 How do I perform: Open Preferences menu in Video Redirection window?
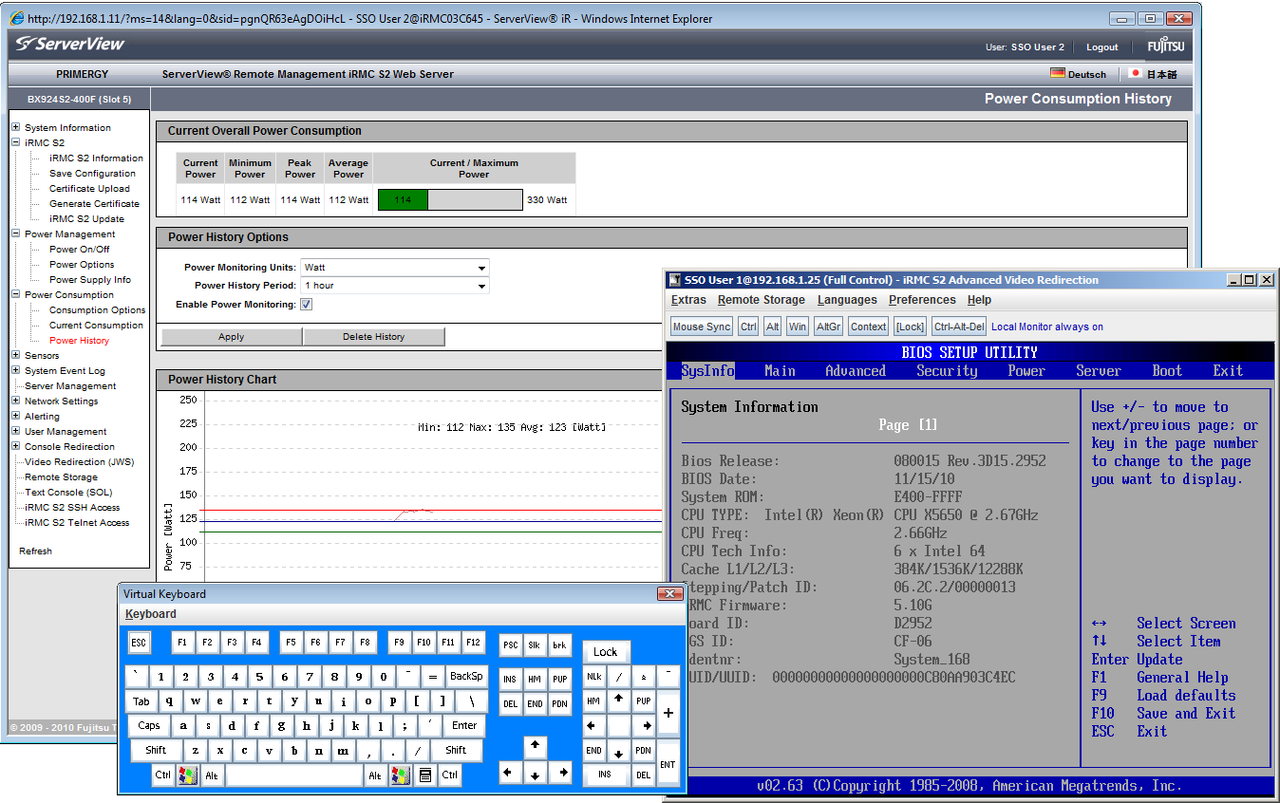(922, 300)
